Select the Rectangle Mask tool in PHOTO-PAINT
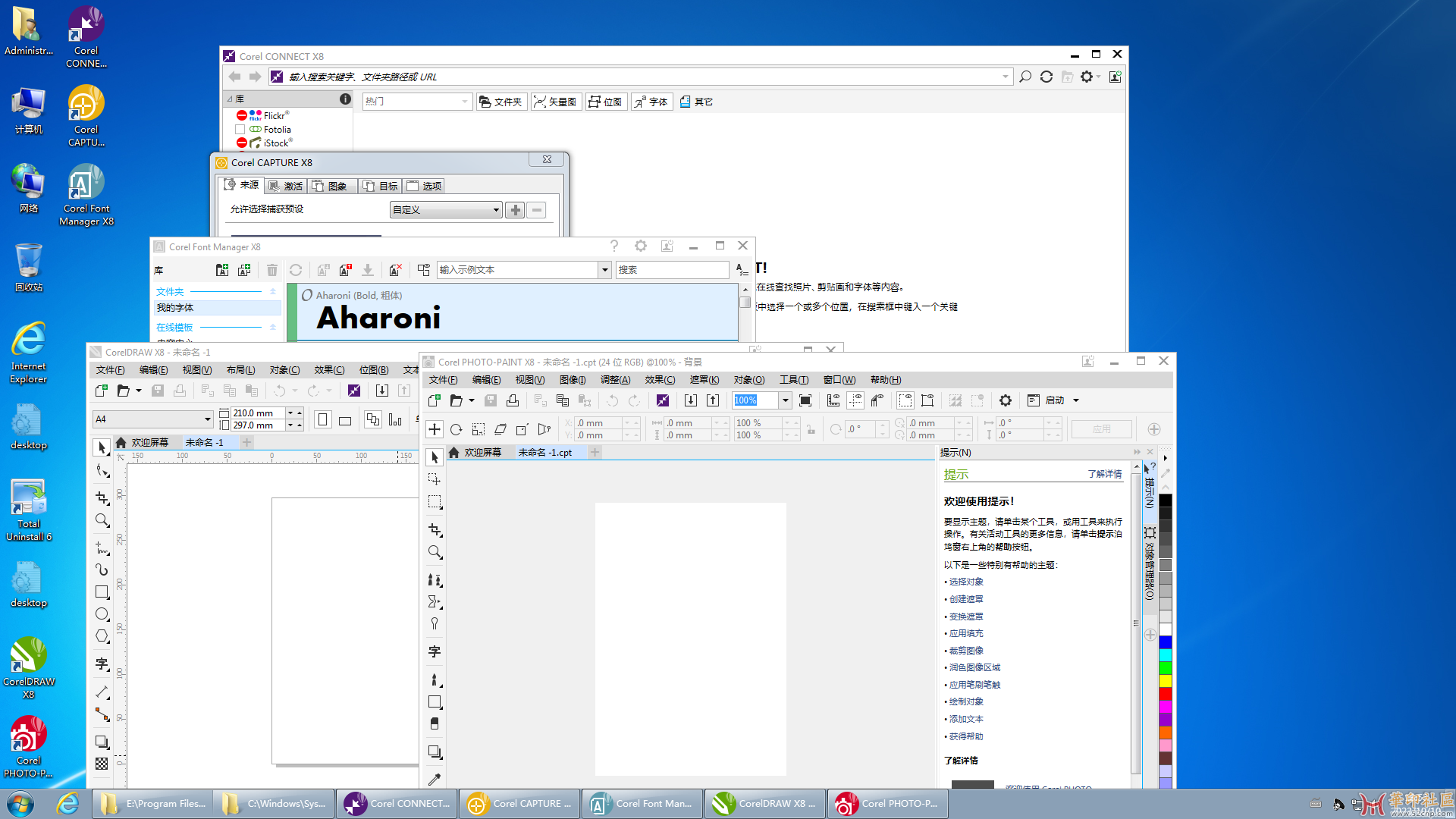The width and height of the screenshot is (1456, 819). coord(435,501)
